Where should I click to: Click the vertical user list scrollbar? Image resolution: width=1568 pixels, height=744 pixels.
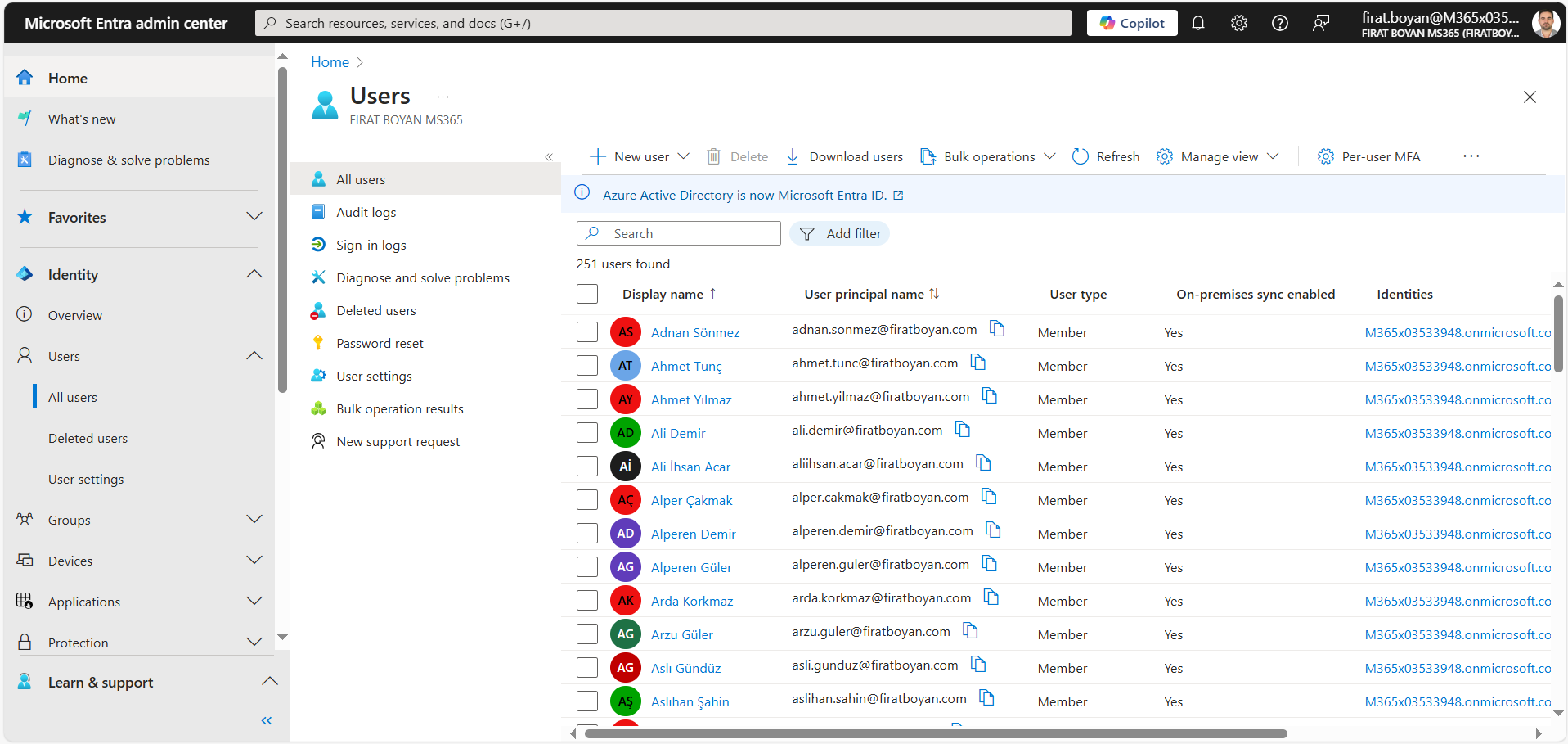pyautogui.click(x=1558, y=334)
